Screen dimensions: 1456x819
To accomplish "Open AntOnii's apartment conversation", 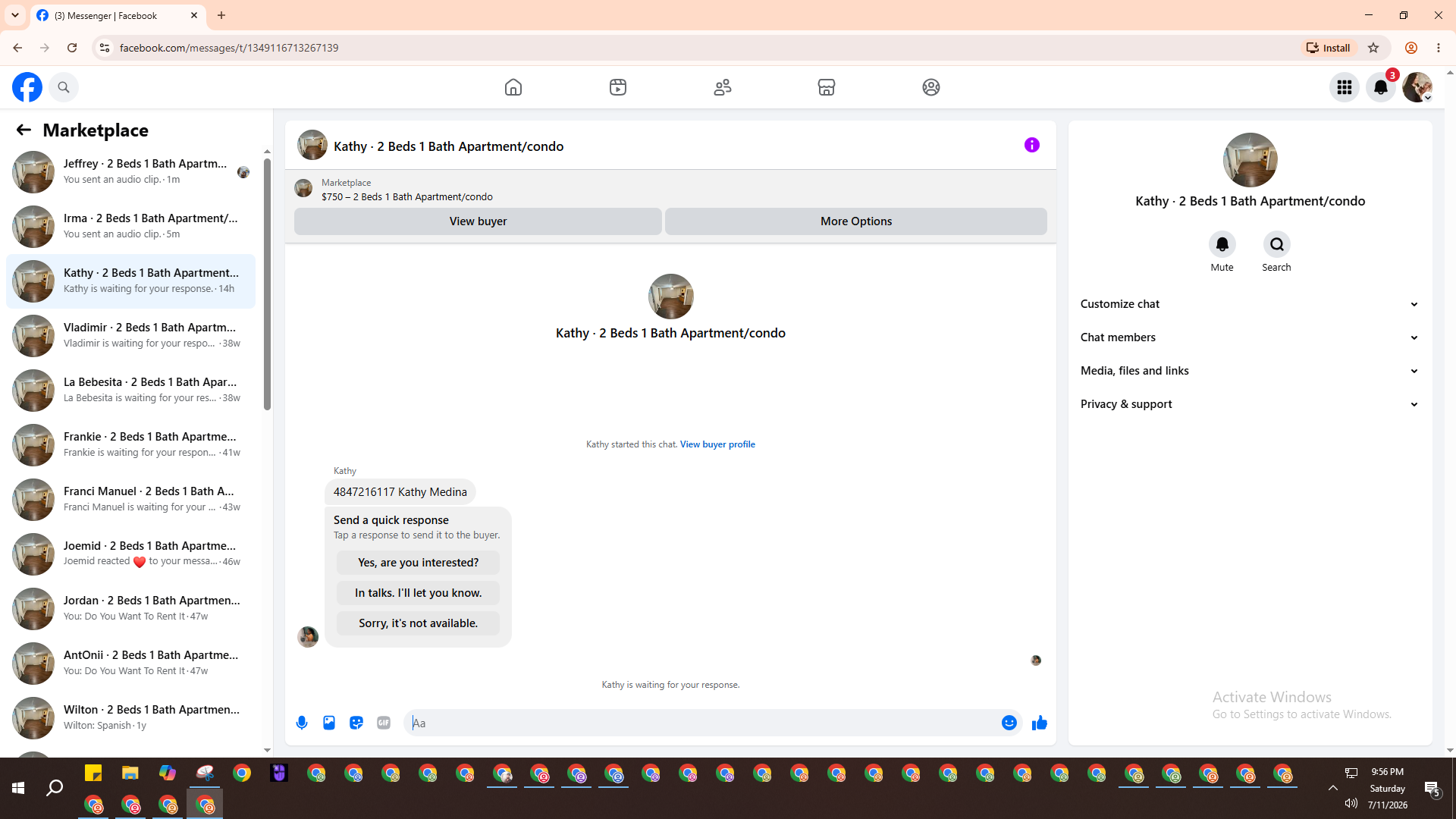I will [x=130, y=664].
